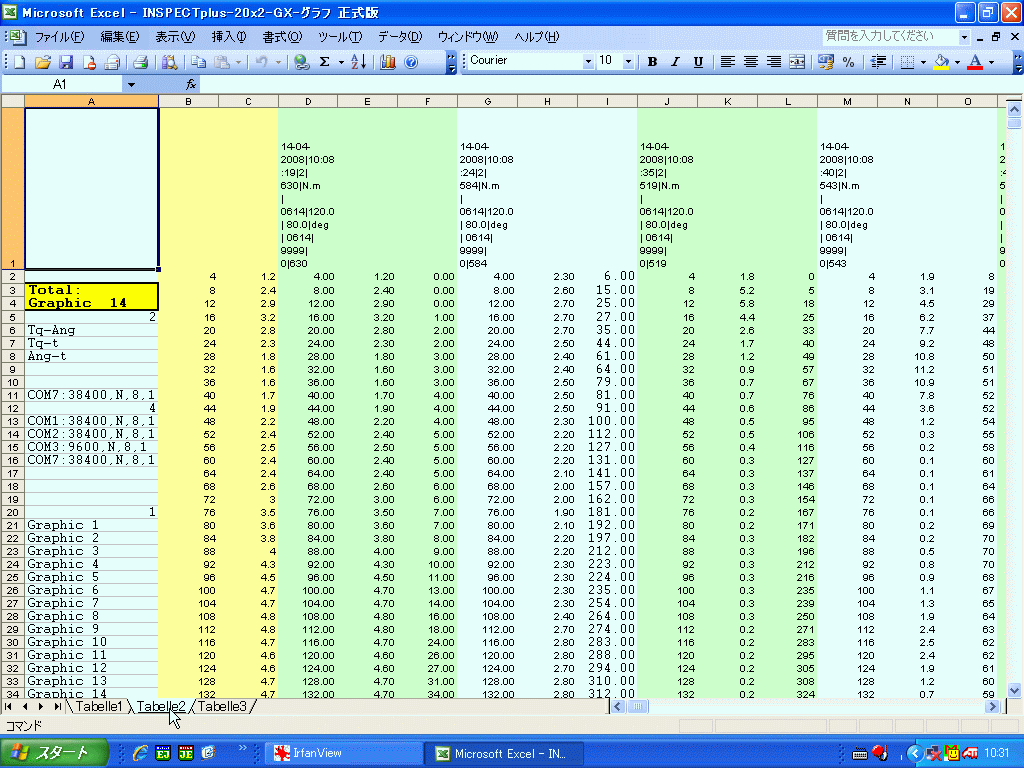The width and height of the screenshot is (1024, 768).
Task: Click the Percent Style icon
Action: (x=848, y=62)
